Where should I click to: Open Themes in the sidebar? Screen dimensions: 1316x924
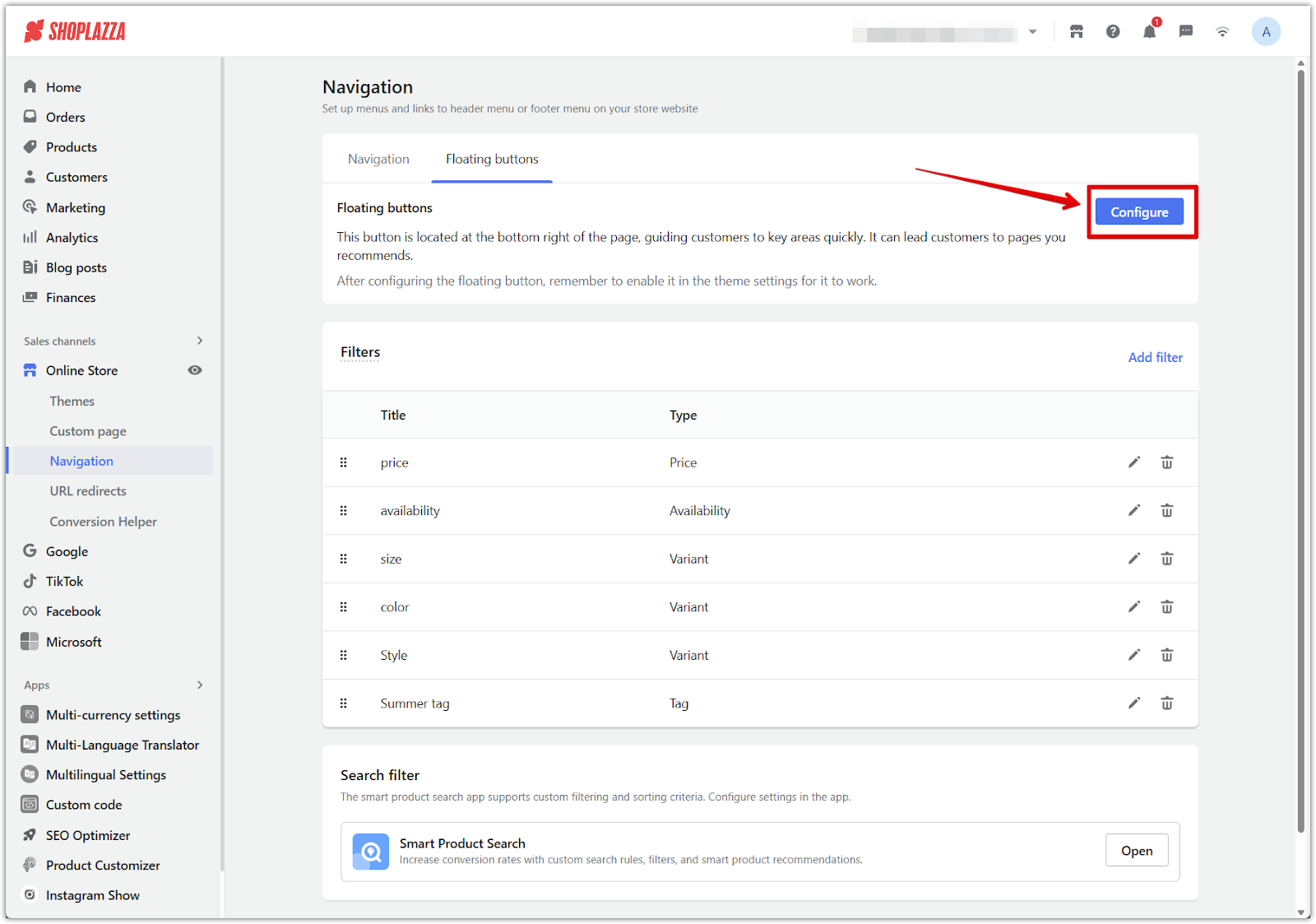[72, 402]
